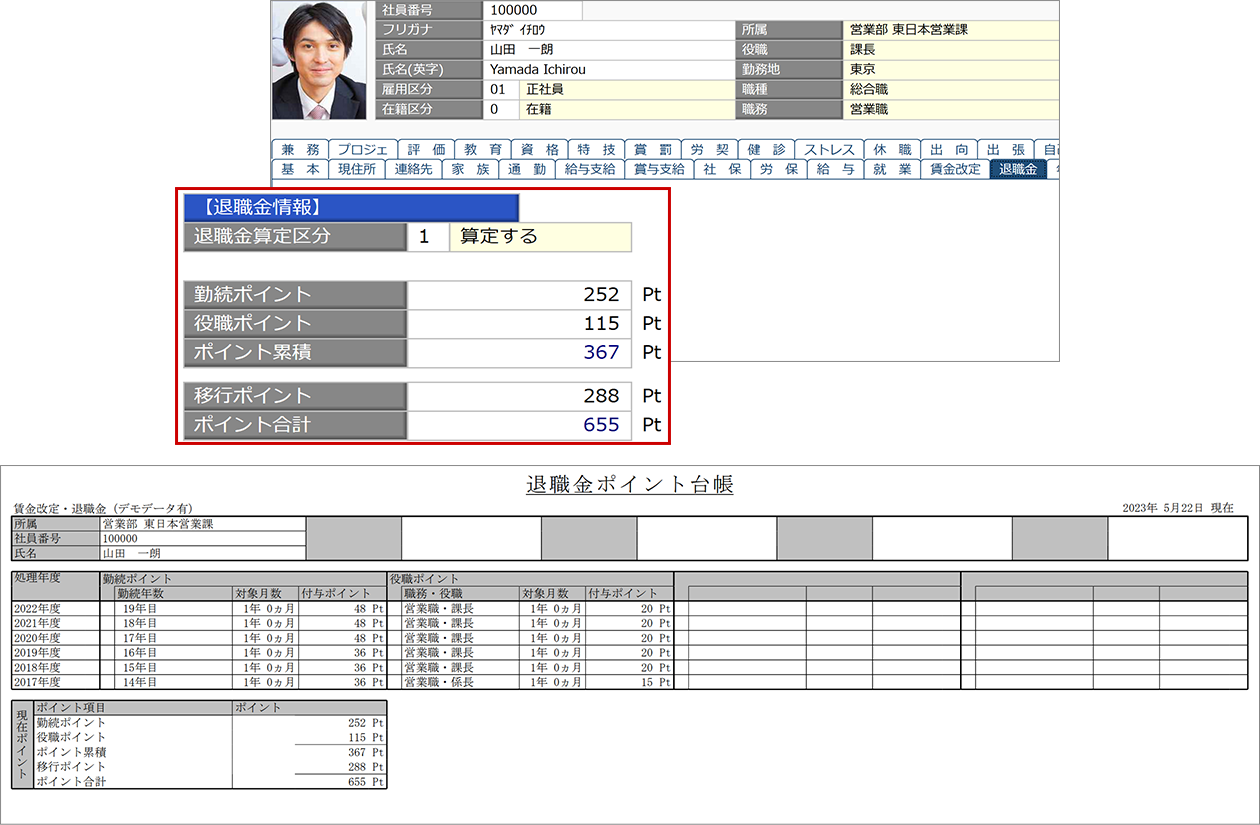
Task: Click the 移行ポイント value 288
Action: pyautogui.click(x=519, y=396)
